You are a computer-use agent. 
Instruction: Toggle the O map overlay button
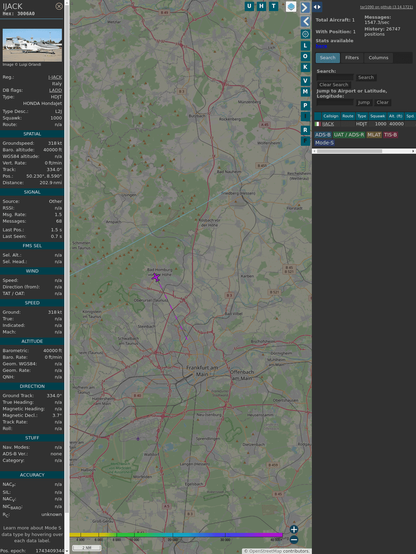click(305, 57)
